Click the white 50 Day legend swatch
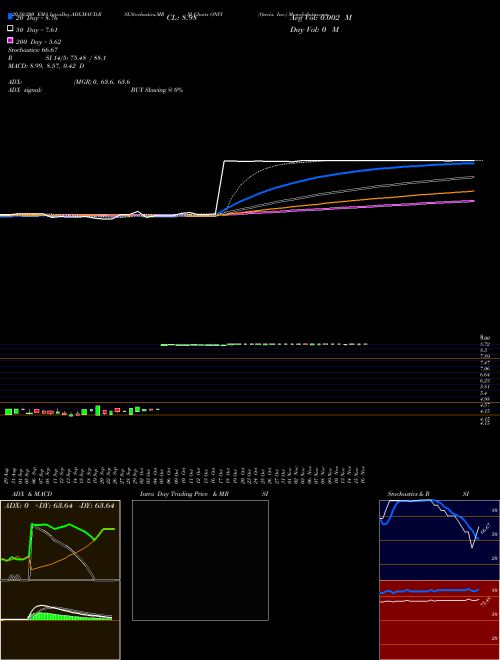This screenshot has height=660, width=500. 10,29
